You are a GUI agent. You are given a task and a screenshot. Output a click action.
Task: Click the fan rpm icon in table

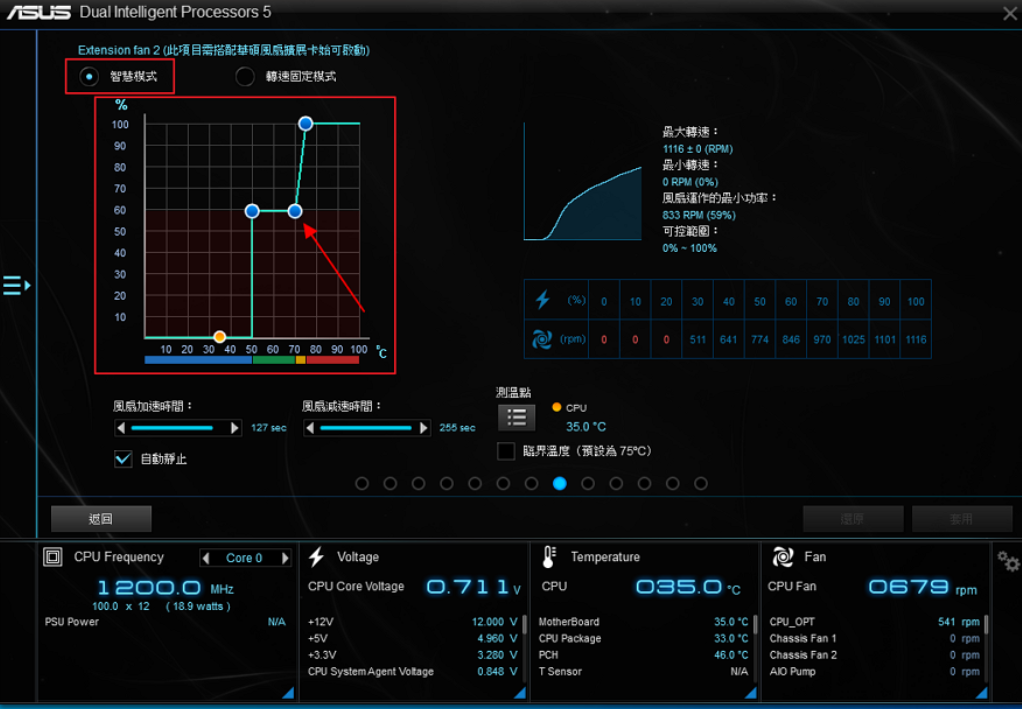tap(542, 340)
